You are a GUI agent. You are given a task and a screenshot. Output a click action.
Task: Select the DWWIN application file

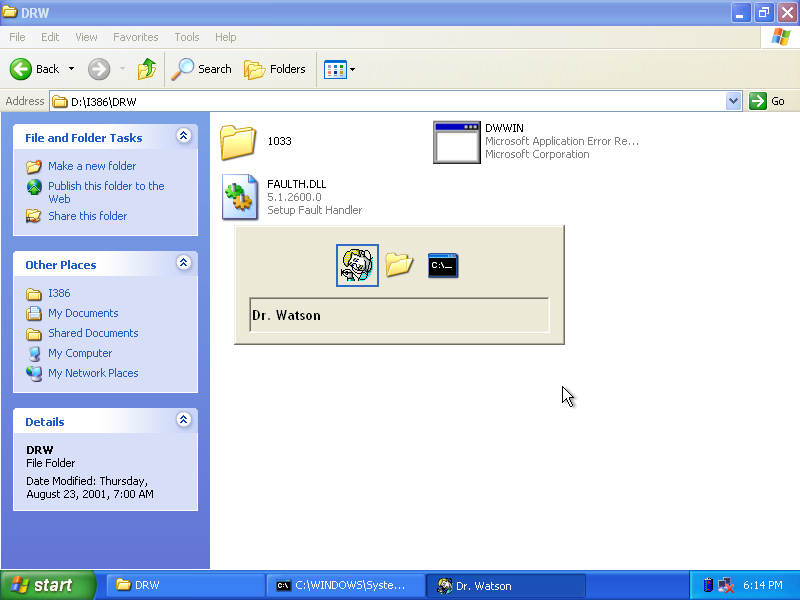coord(456,142)
